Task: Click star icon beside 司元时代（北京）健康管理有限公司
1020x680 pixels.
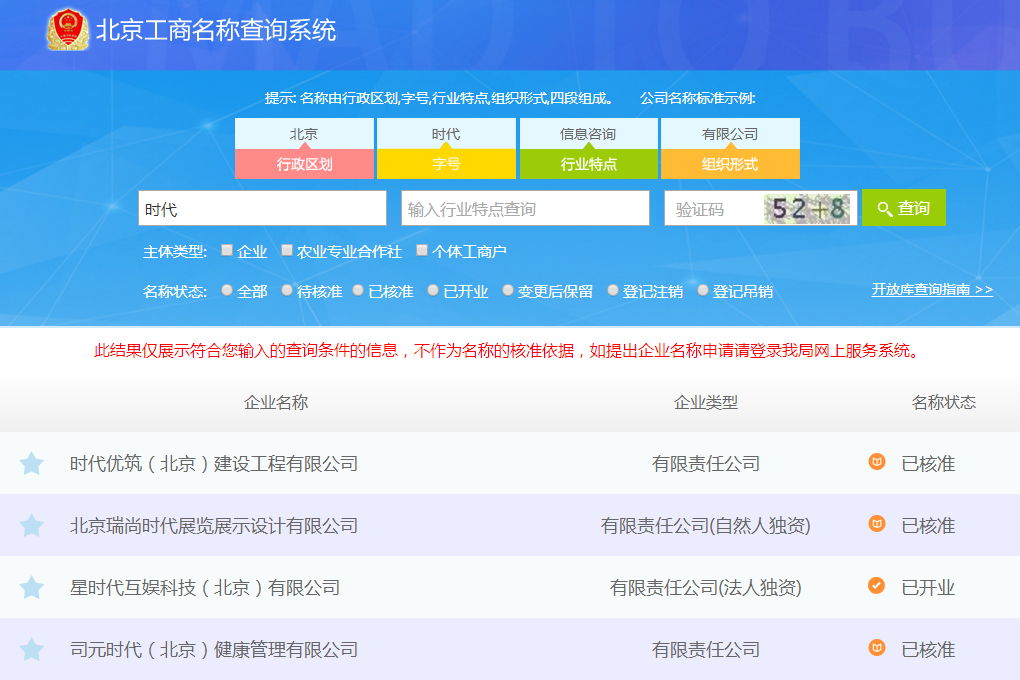Action: pos(32,650)
